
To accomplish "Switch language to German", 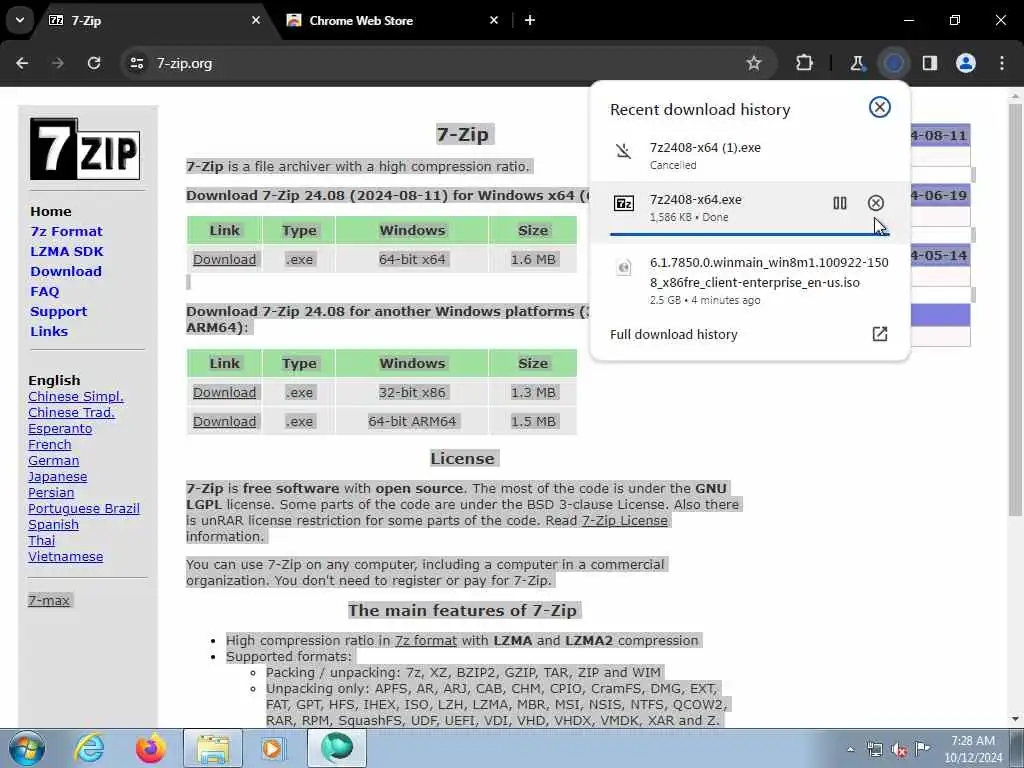I will tap(54, 460).
